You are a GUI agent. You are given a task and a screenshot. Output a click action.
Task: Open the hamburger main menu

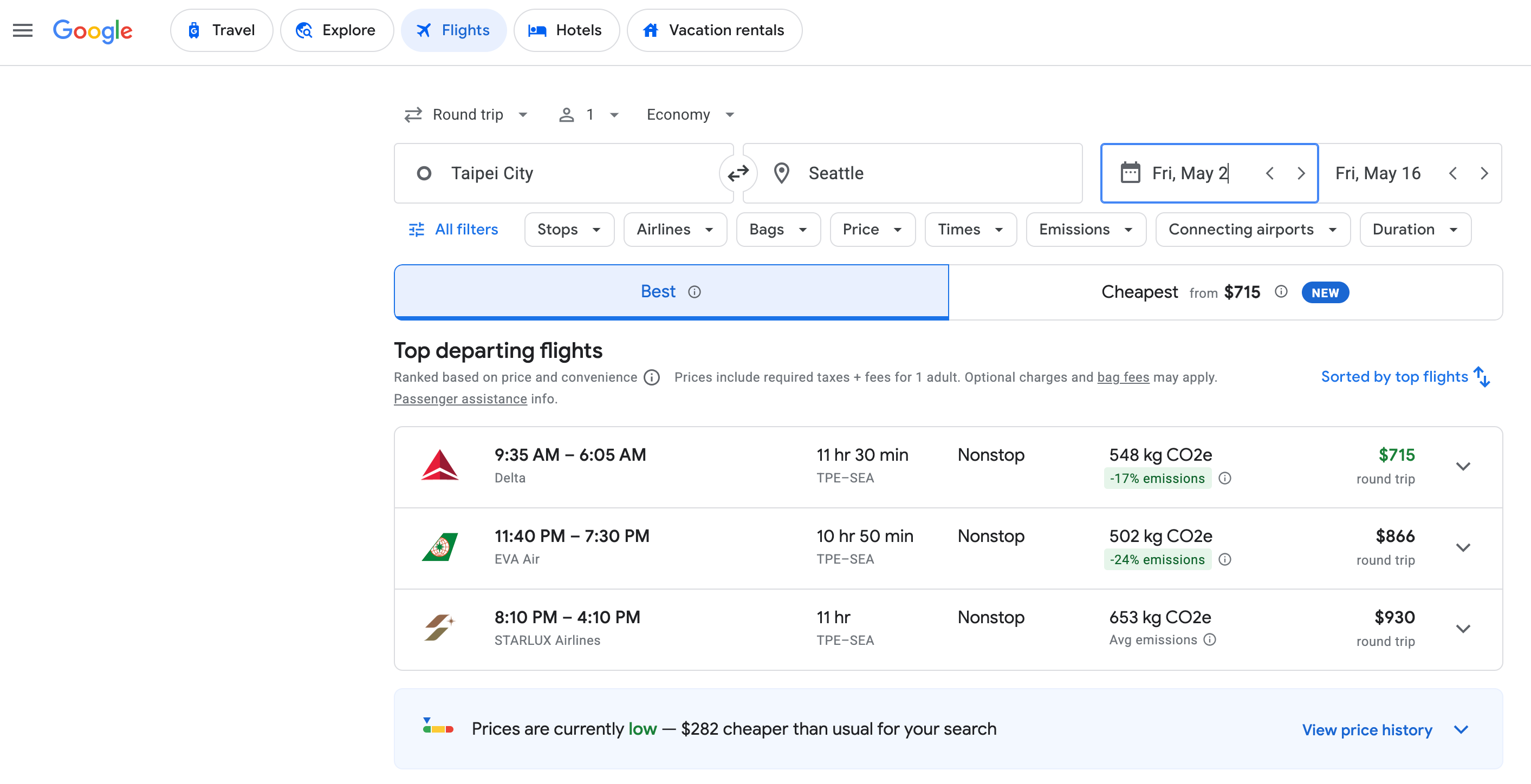click(x=23, y=30)
